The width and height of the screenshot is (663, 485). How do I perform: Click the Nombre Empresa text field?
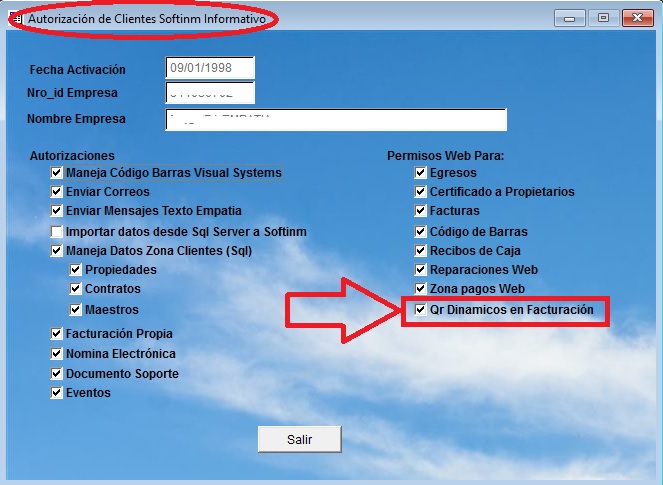click(336, 119)
